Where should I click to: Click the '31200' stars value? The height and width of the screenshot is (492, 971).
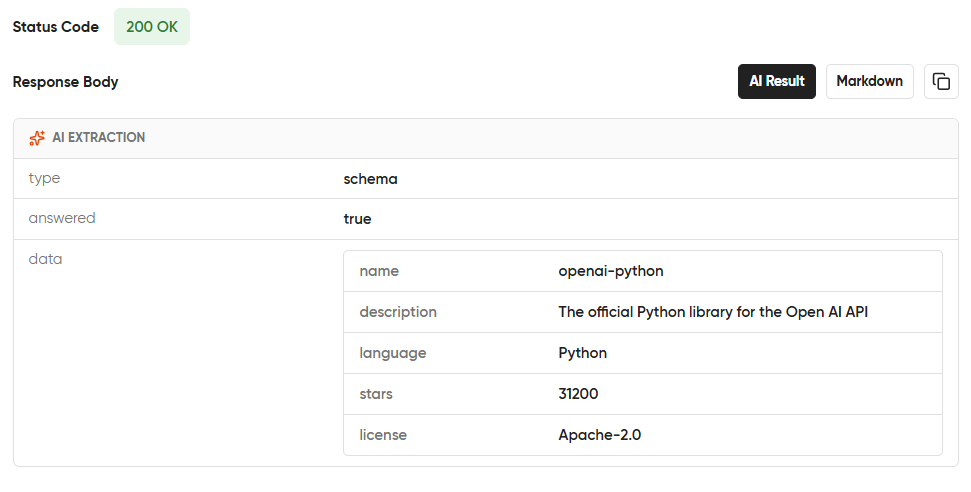click(x=578, y=394)
